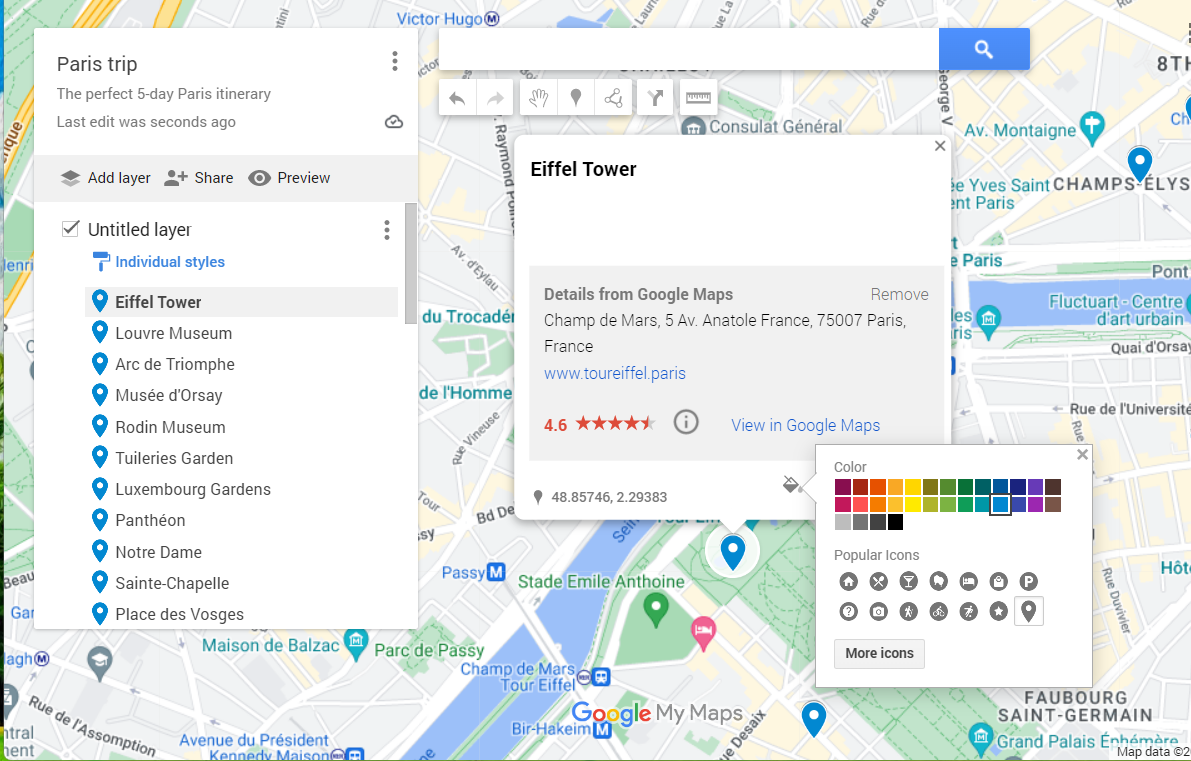Select the hand pan tool
Image resolution: width=1191 pixels, height=761 pixels.
[x=538, y=96]
